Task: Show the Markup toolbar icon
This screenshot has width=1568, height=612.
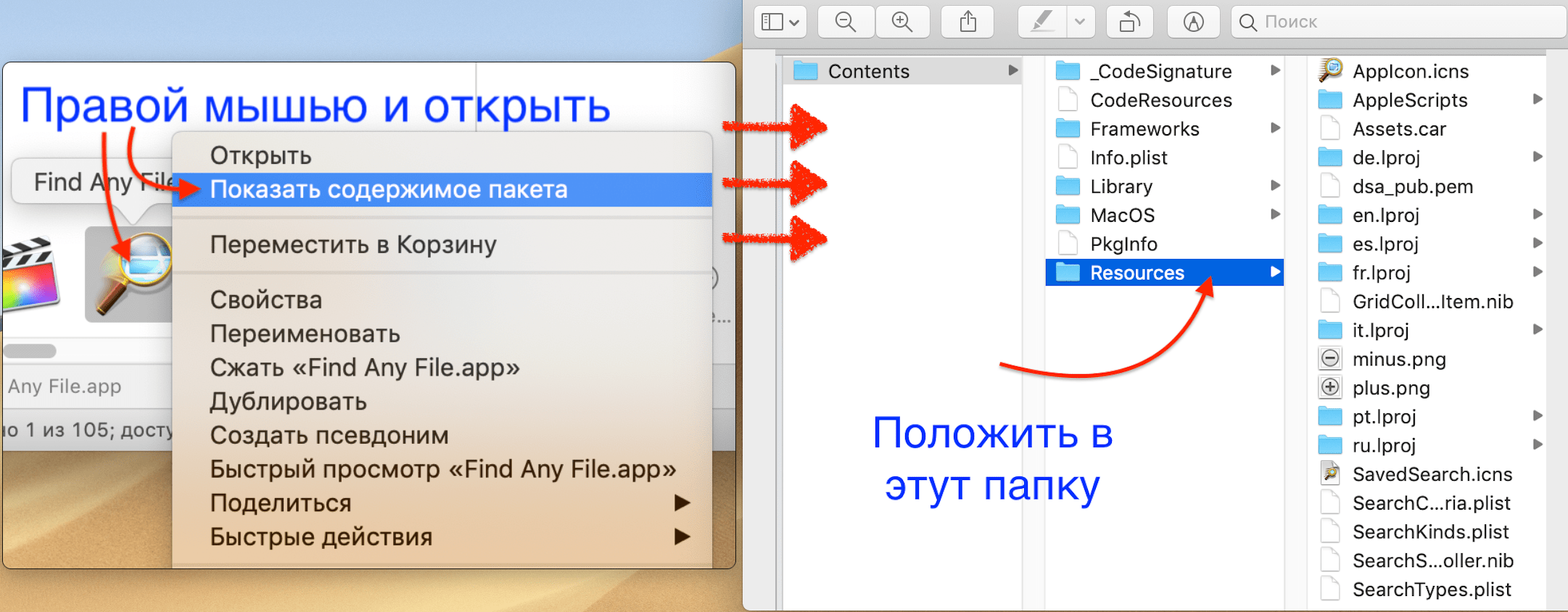Action: (x=1193, y=22)
